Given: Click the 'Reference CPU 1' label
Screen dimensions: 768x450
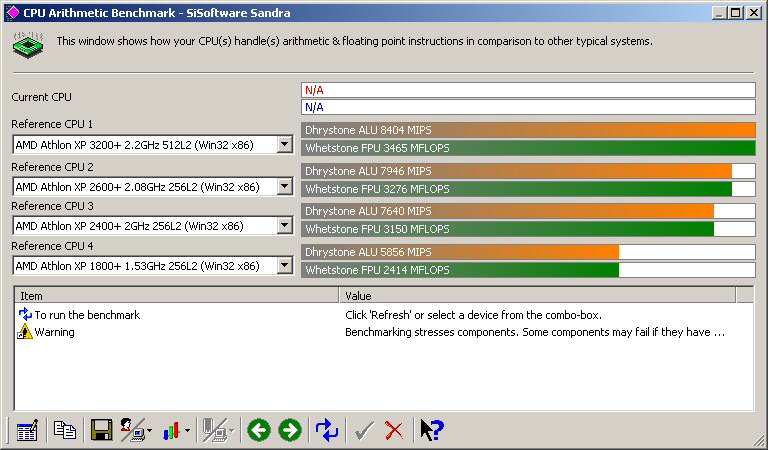Looking at the screenshot, I should pos(52,124).
